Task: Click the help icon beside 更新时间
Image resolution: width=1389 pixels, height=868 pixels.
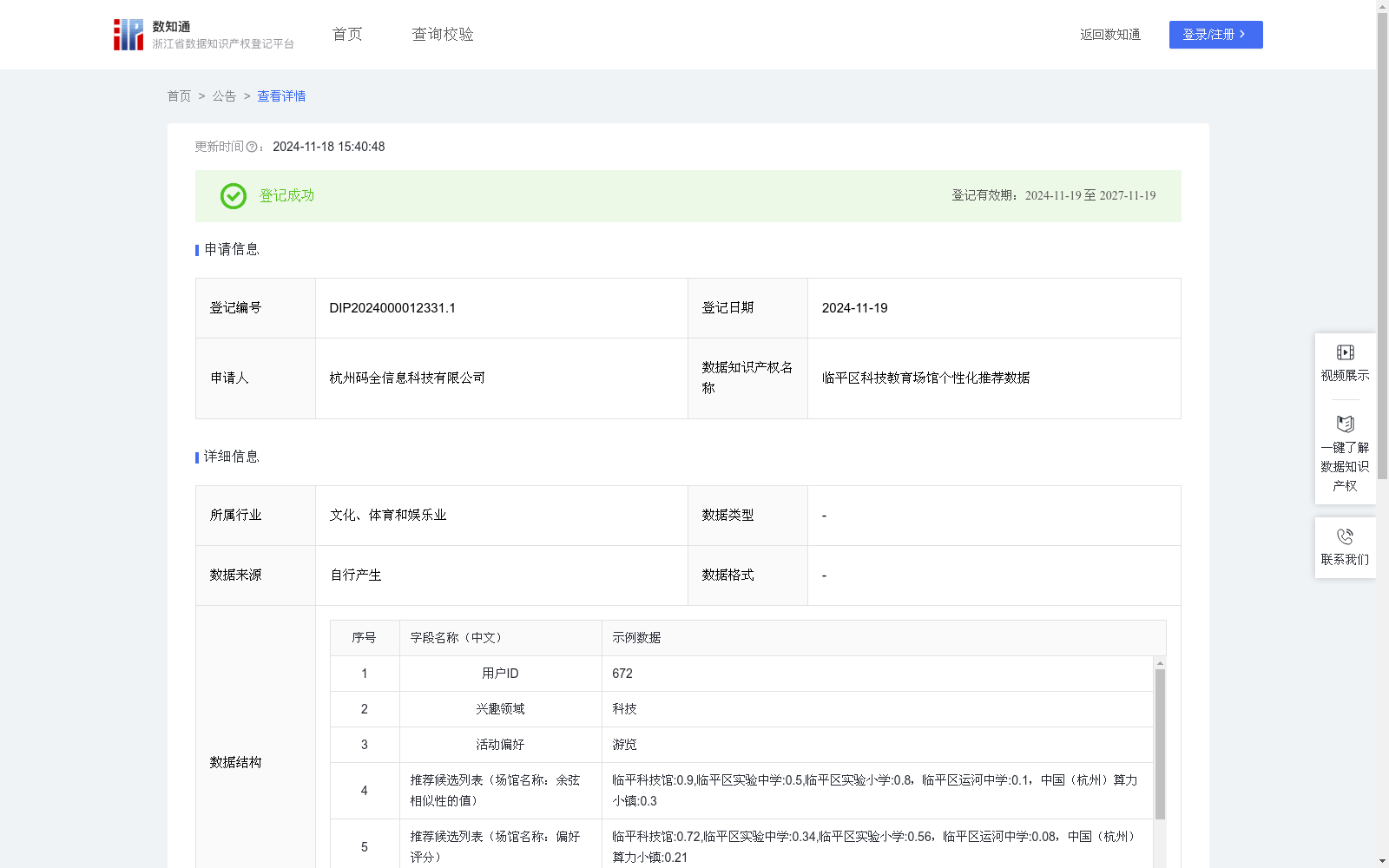Action: click(x=252, y=148)
